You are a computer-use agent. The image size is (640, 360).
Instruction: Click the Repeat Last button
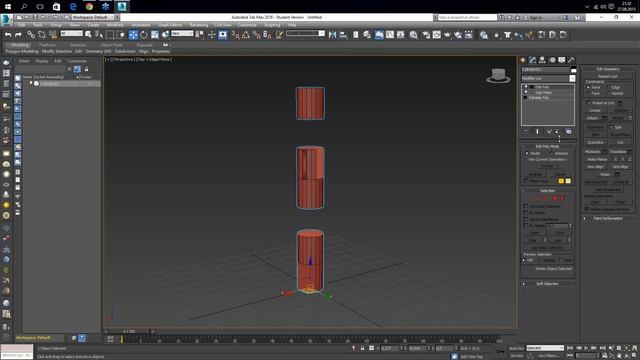[x=607, y=76]
